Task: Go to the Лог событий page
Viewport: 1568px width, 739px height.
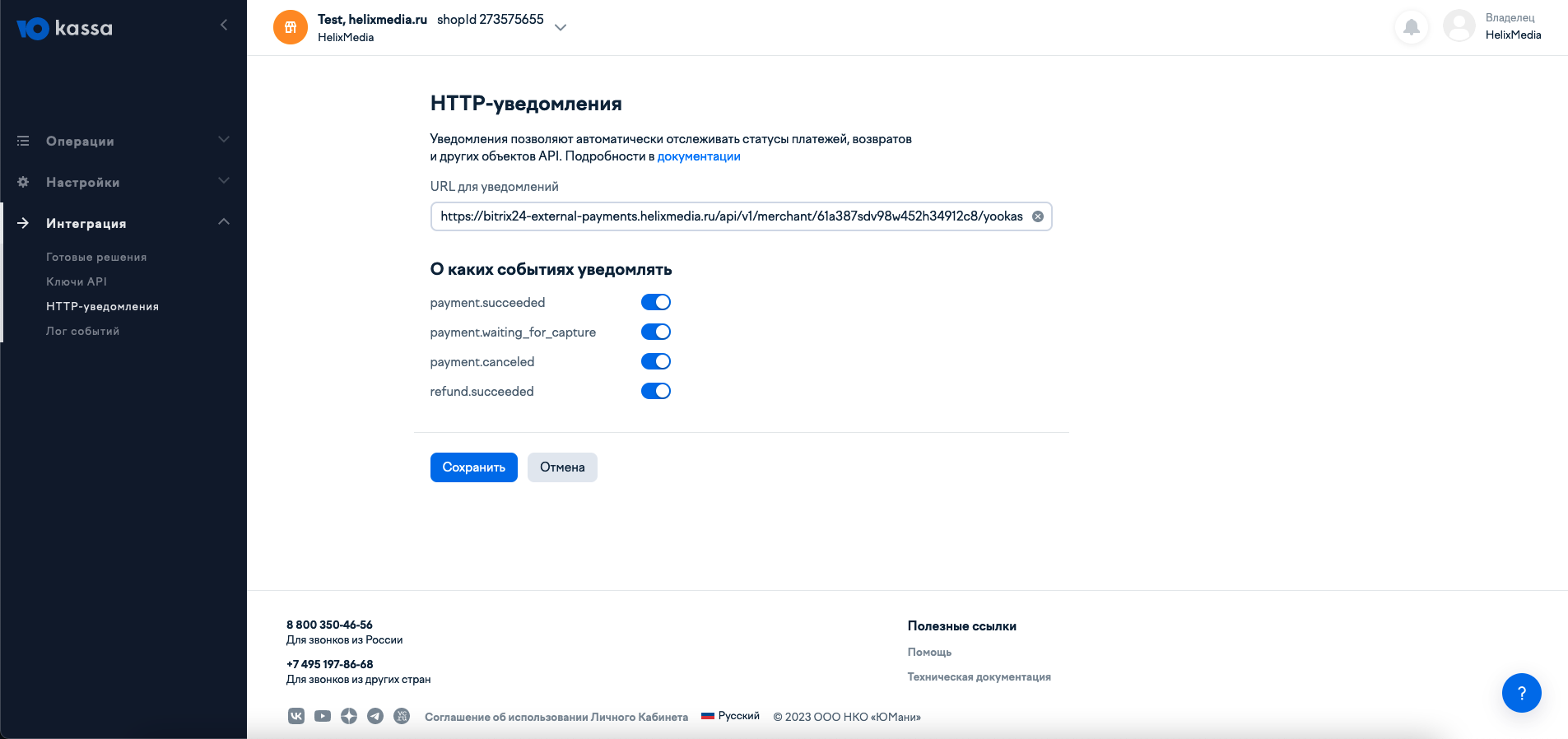Action: click(82, 331)
